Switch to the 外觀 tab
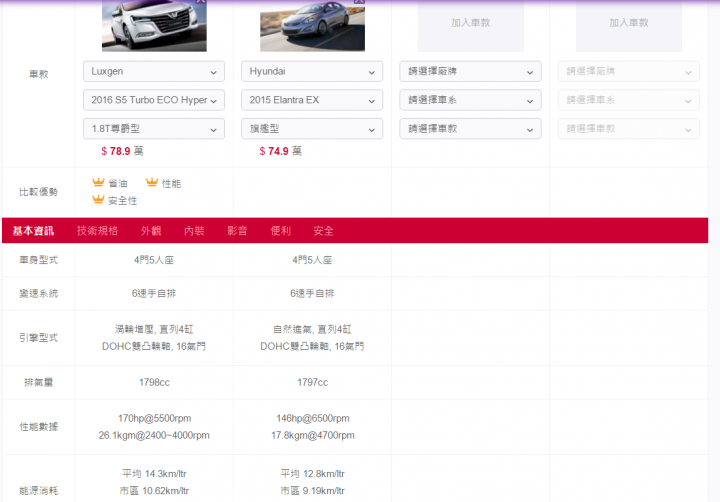The width and height of the screenshot is (720, 502). (151, 231)
